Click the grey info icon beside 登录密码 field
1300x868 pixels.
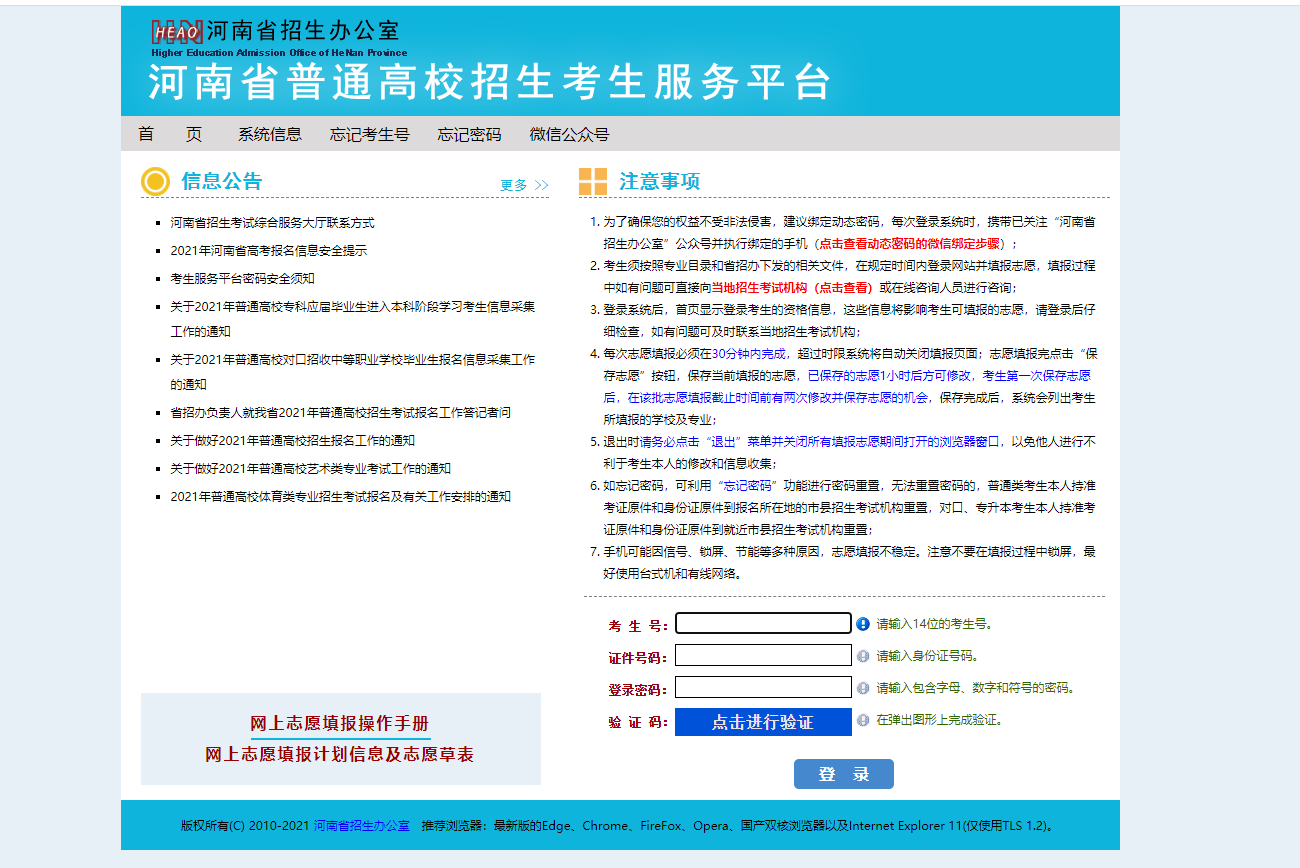863,688
